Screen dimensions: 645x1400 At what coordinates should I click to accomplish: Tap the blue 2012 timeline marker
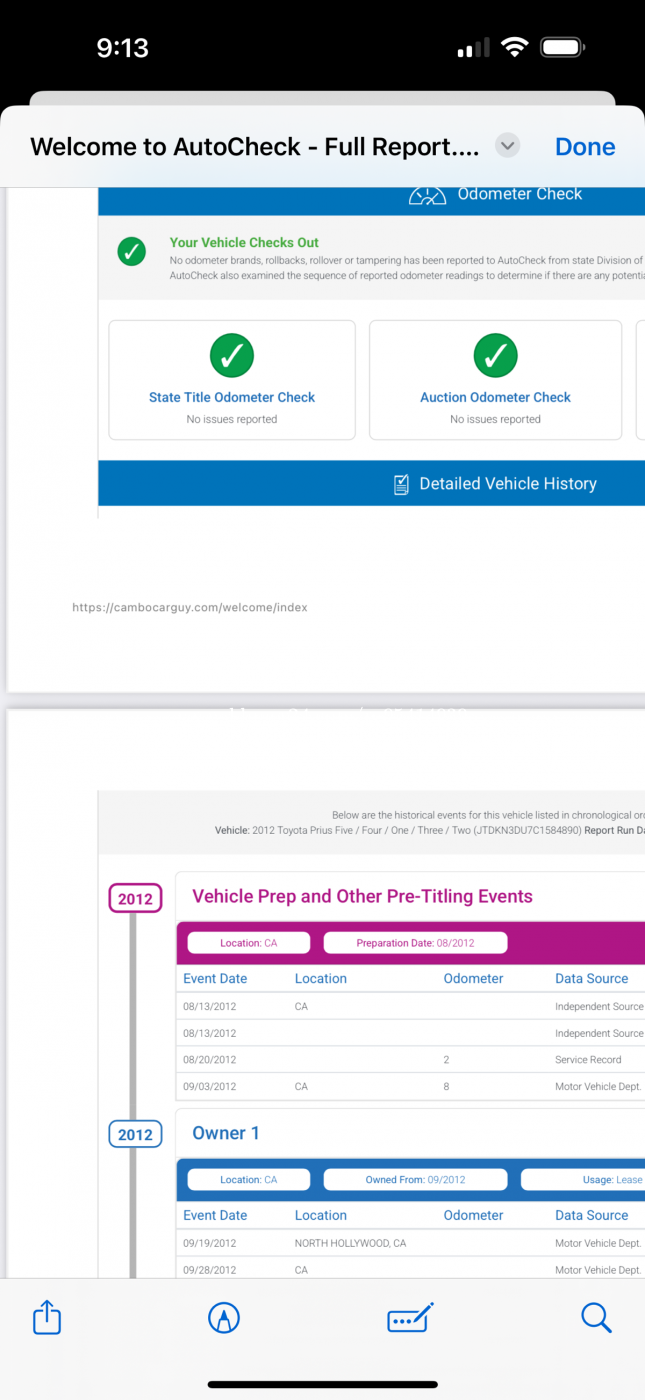click(135, 1135)
